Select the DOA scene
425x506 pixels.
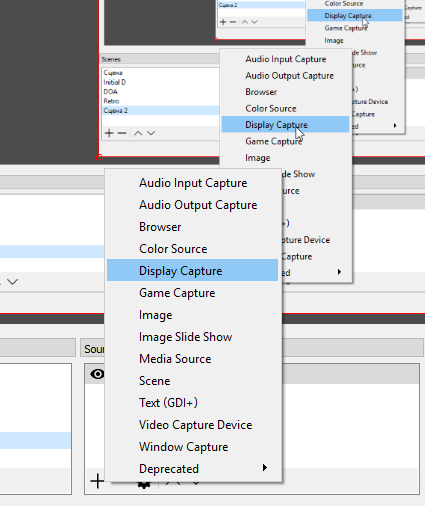pos(160,92)
